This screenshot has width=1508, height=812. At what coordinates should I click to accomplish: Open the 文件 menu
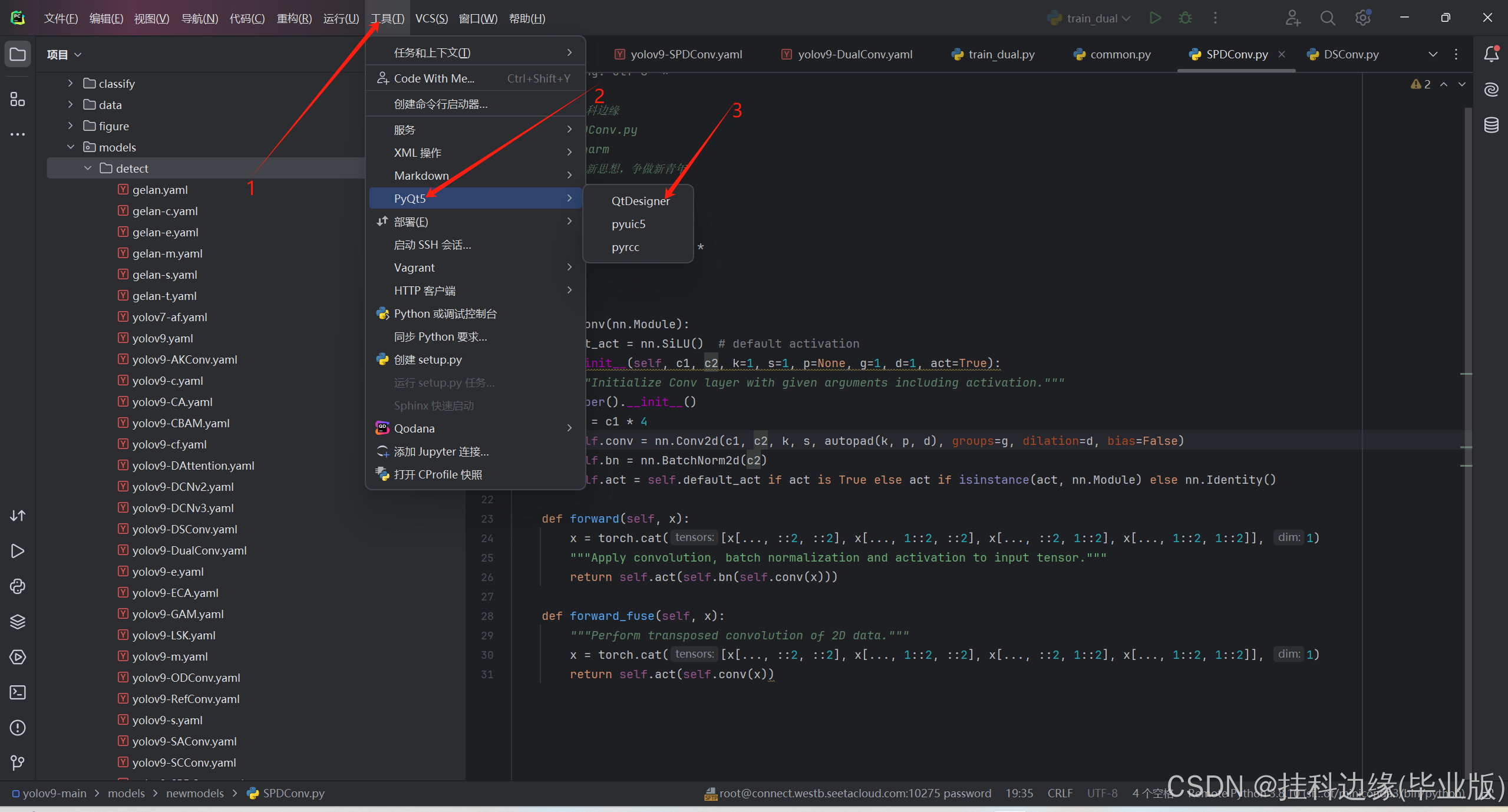[61, 18]
